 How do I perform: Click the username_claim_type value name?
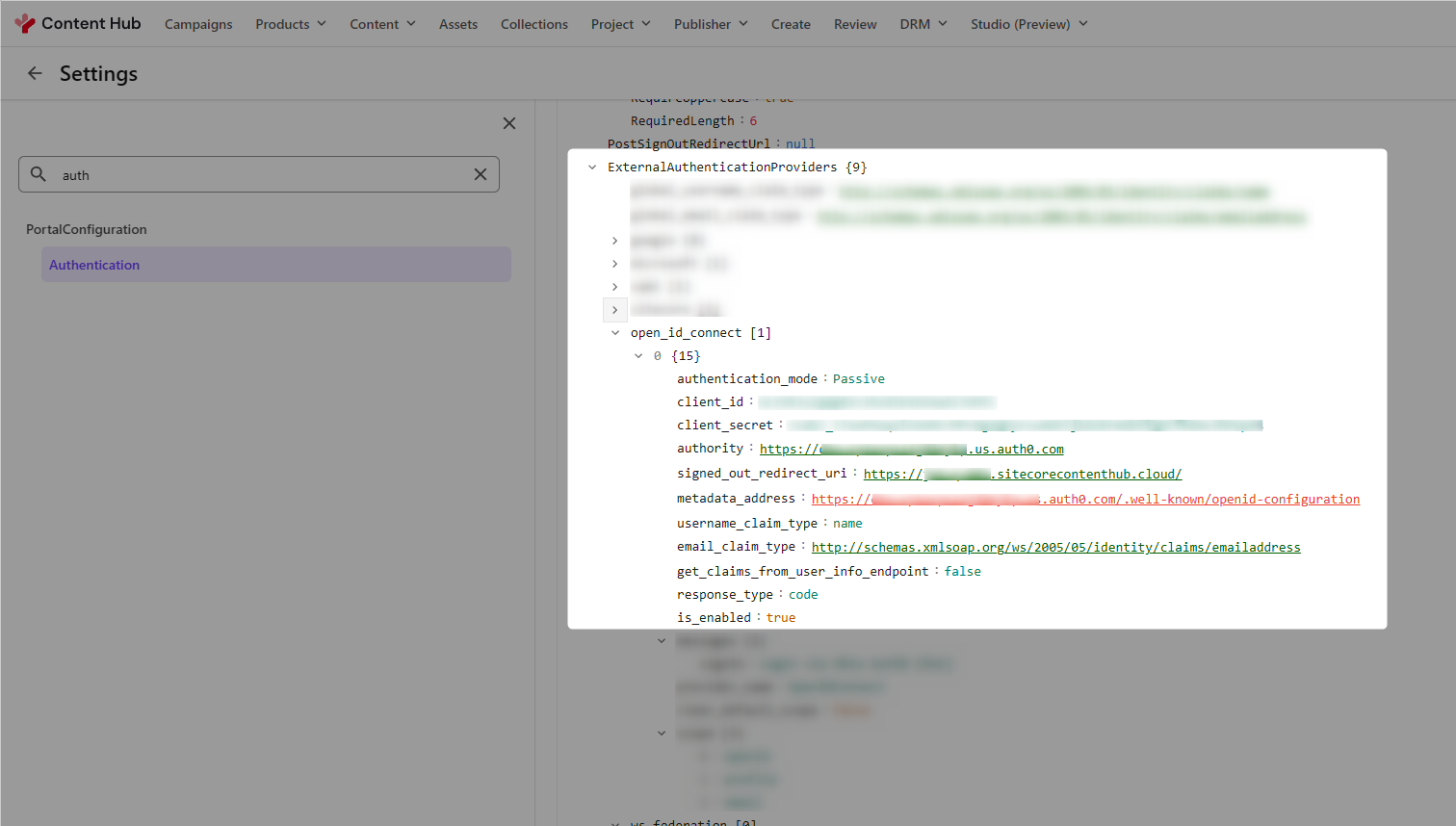pos(847,524)
